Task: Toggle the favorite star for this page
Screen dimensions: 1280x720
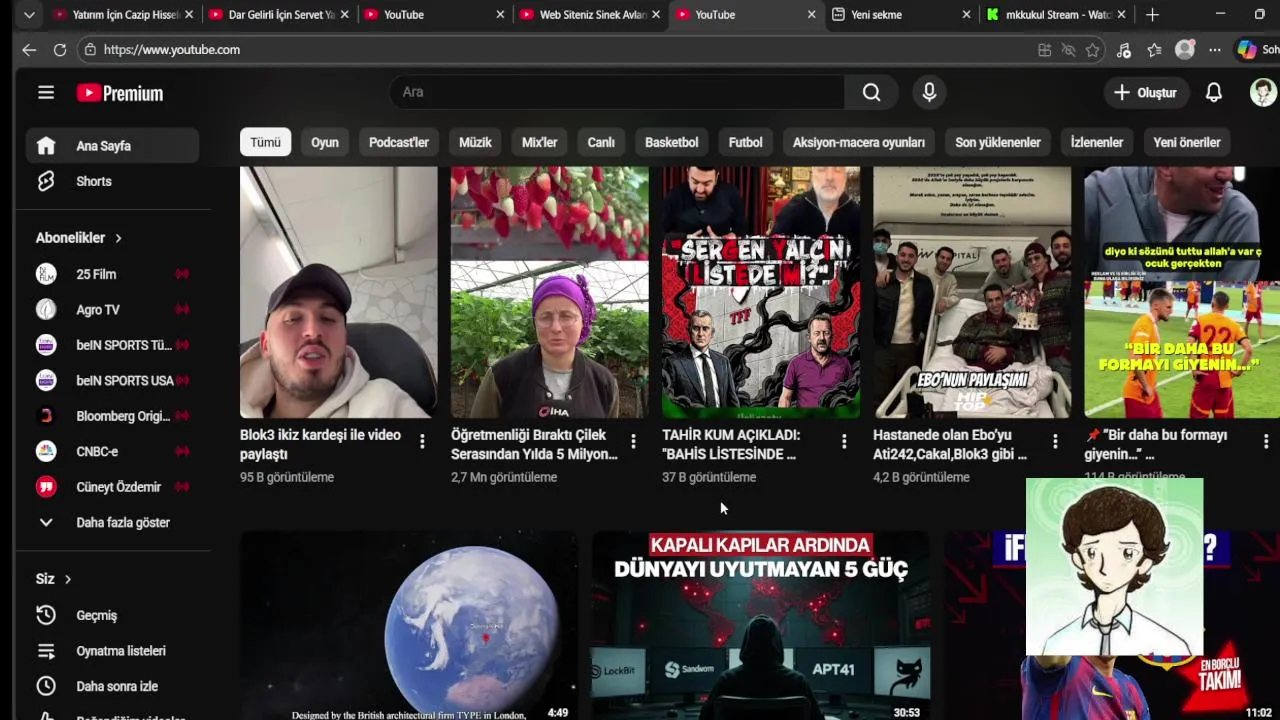Action: pos(1092,50)
